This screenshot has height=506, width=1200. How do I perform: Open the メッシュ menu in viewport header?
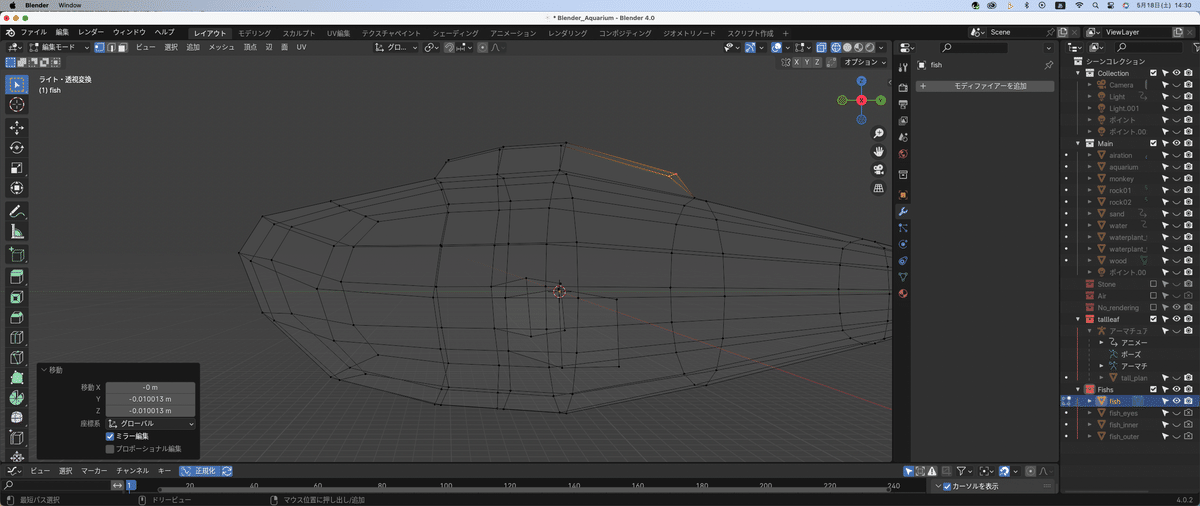(x=221, y=47)
